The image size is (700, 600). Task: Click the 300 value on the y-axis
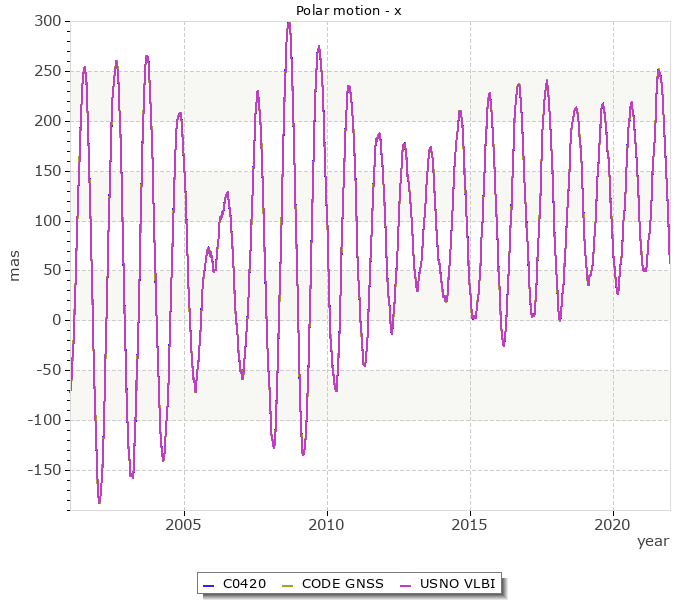coord(47,21)
